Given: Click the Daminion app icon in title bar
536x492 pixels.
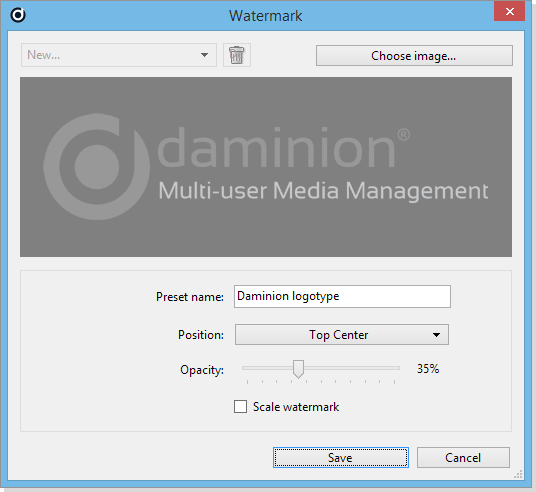Looking at the screenshot, I should click(x=18, y=15).
